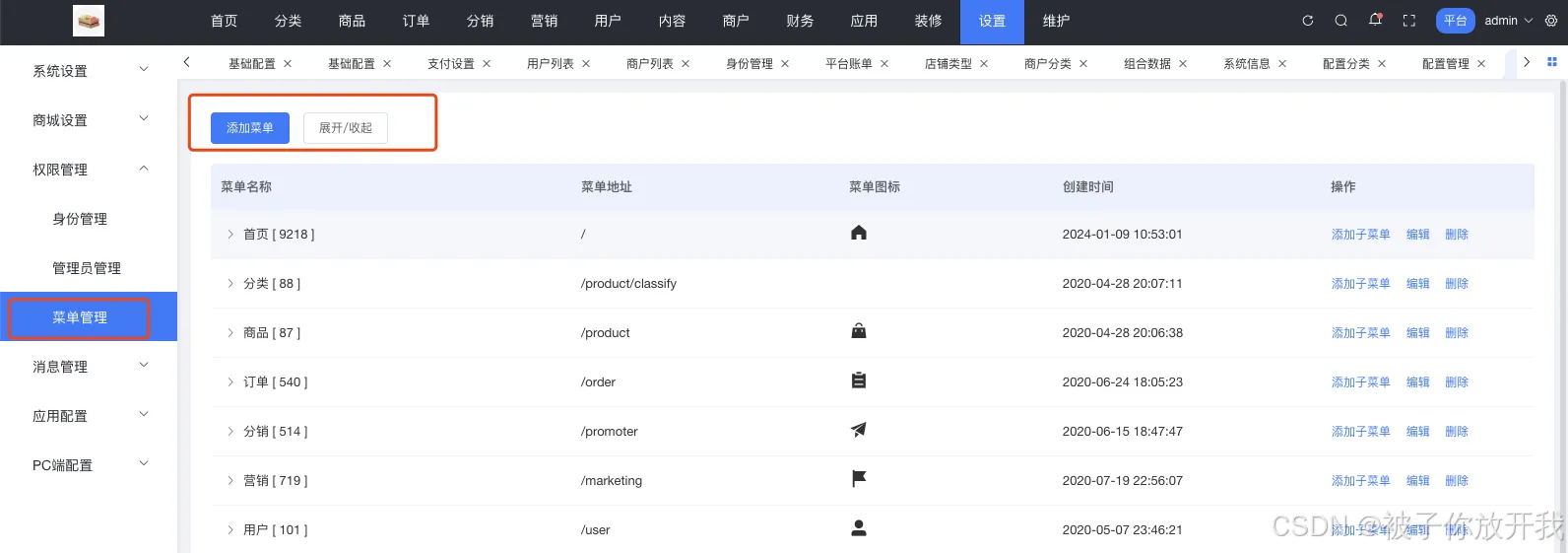Click the home icon in 首页 row
The height and width of the screenshot is (553, 1568).
click(859, 234)
